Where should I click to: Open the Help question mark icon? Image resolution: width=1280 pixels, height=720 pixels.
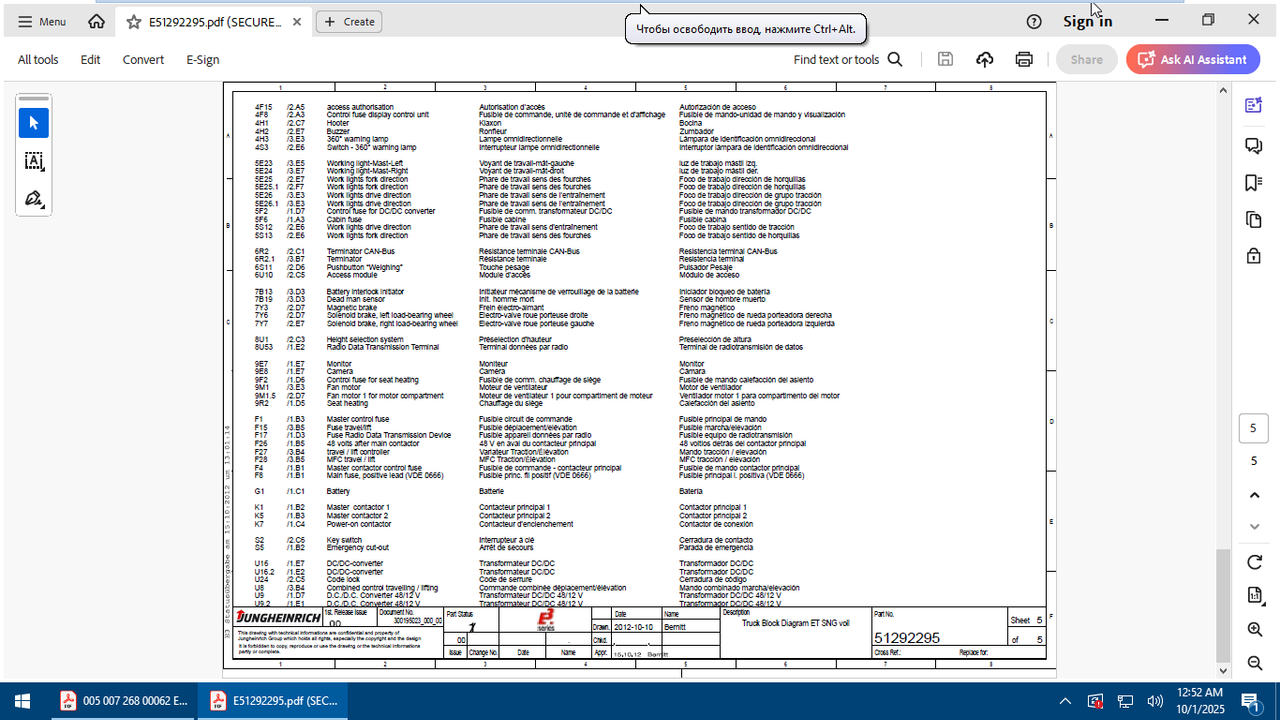1034,21
